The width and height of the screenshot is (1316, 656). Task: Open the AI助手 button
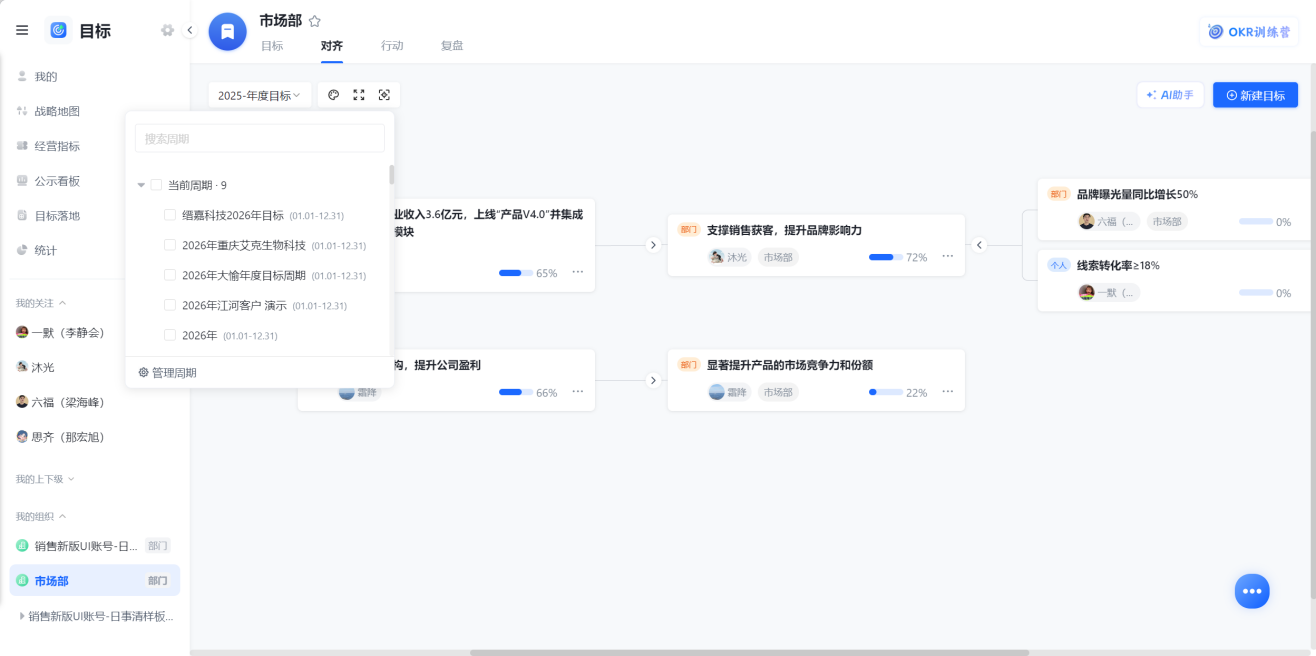pyautogui.click(x=1170, y=95)
